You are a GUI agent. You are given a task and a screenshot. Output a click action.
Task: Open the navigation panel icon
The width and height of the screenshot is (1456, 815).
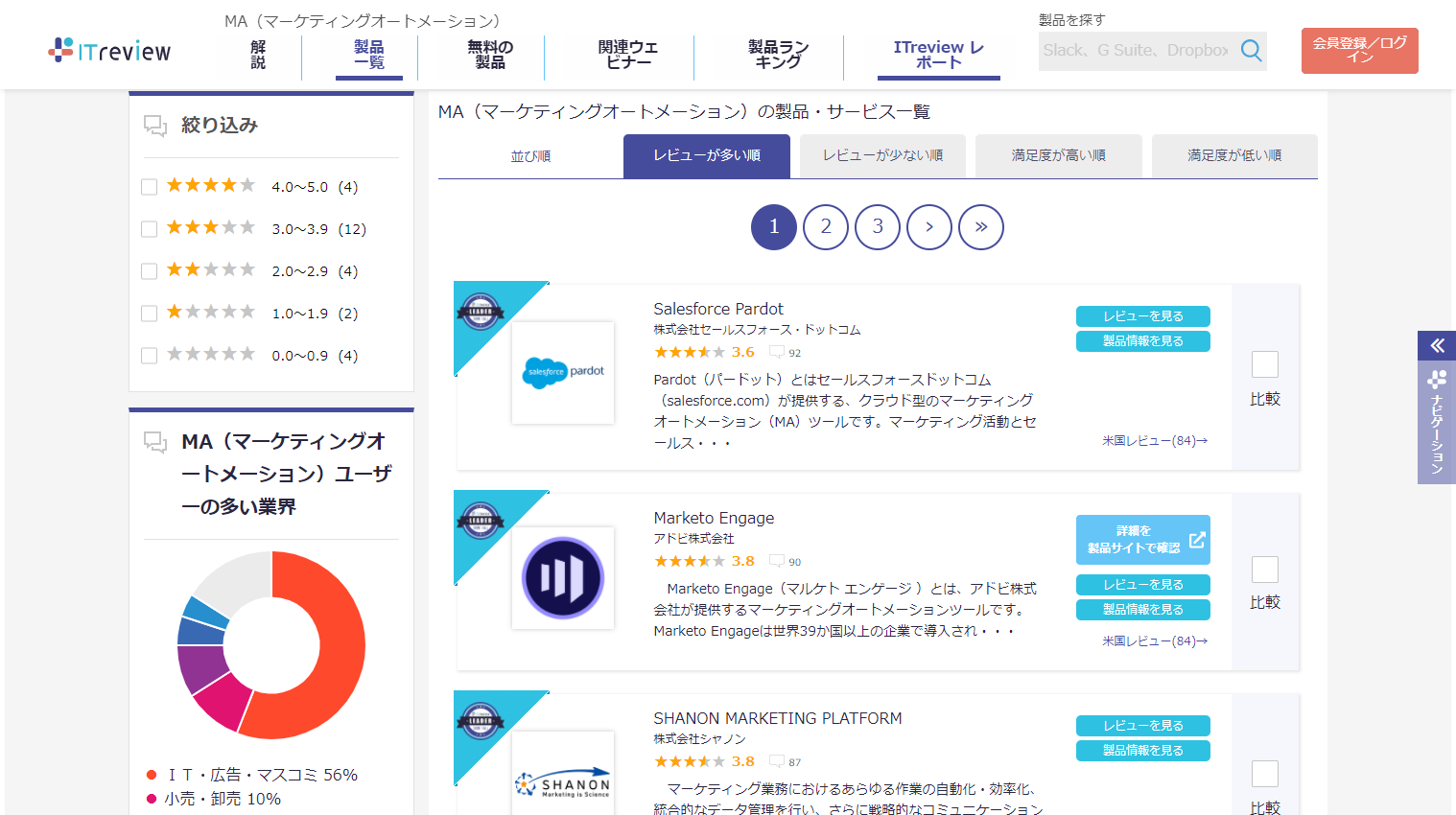1437,380
